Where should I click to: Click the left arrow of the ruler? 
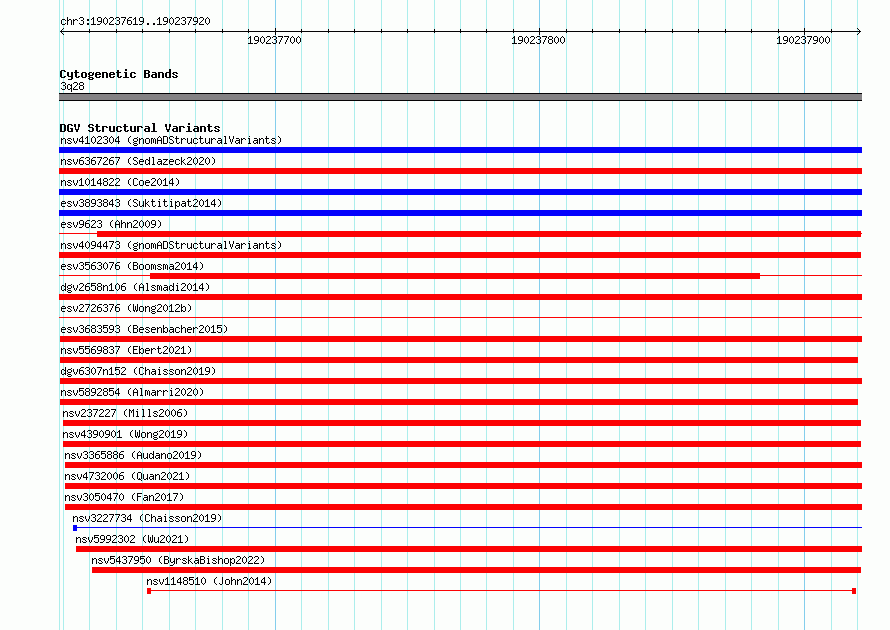62,31
